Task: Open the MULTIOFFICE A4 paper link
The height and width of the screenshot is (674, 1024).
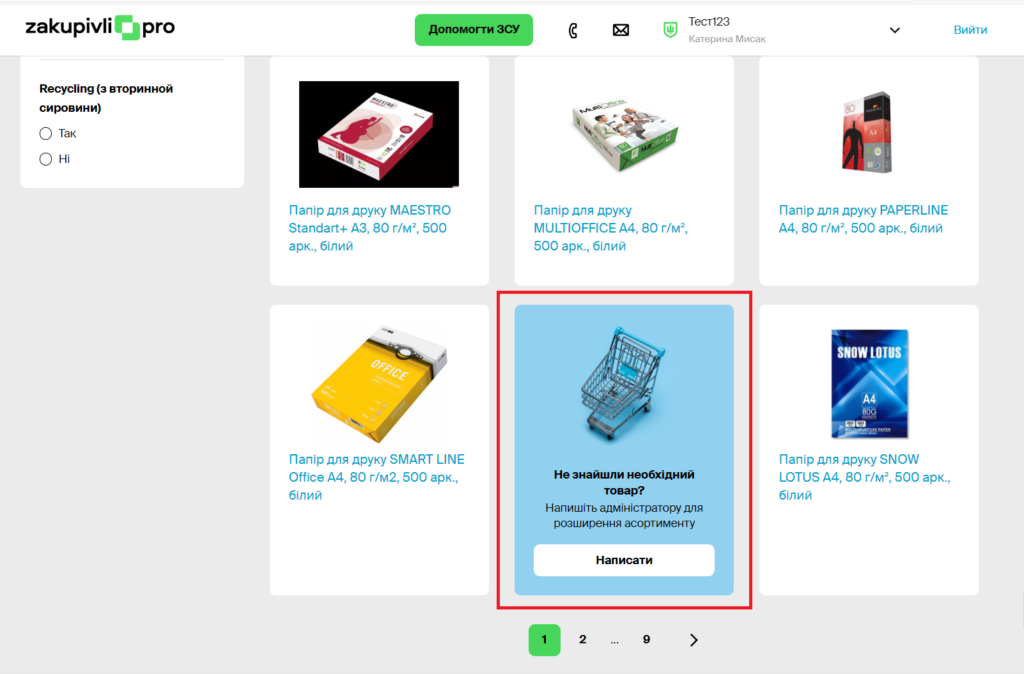Action: coord(611,228)
